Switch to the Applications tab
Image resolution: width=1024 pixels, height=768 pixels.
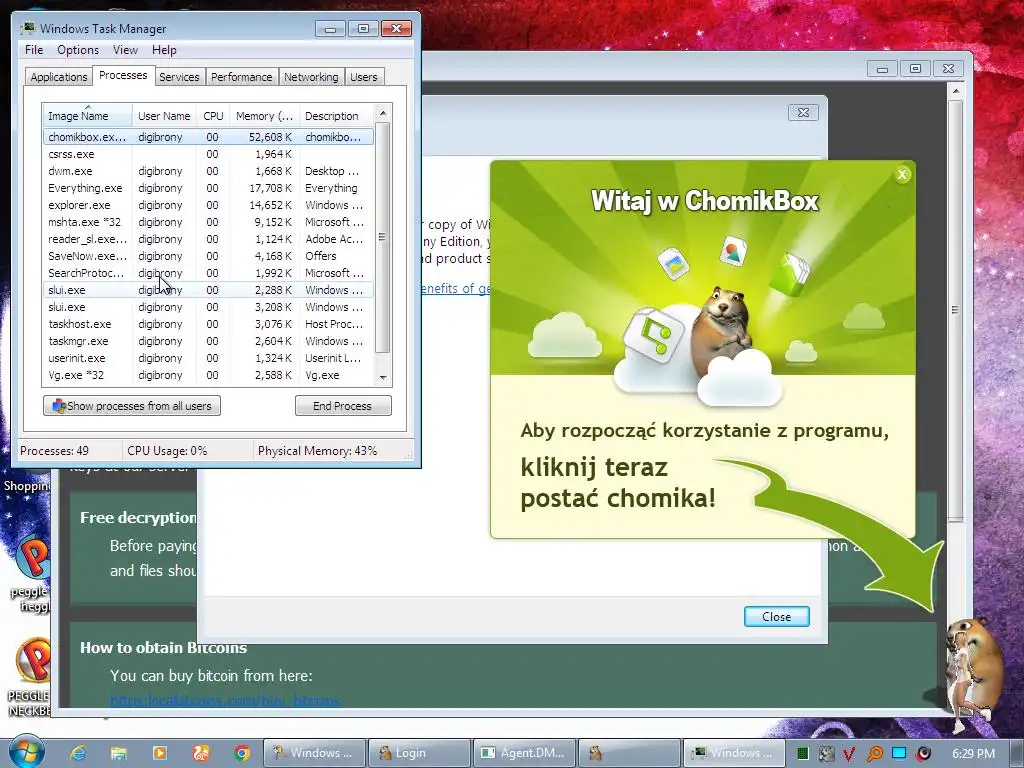click(x=58, y=77)
